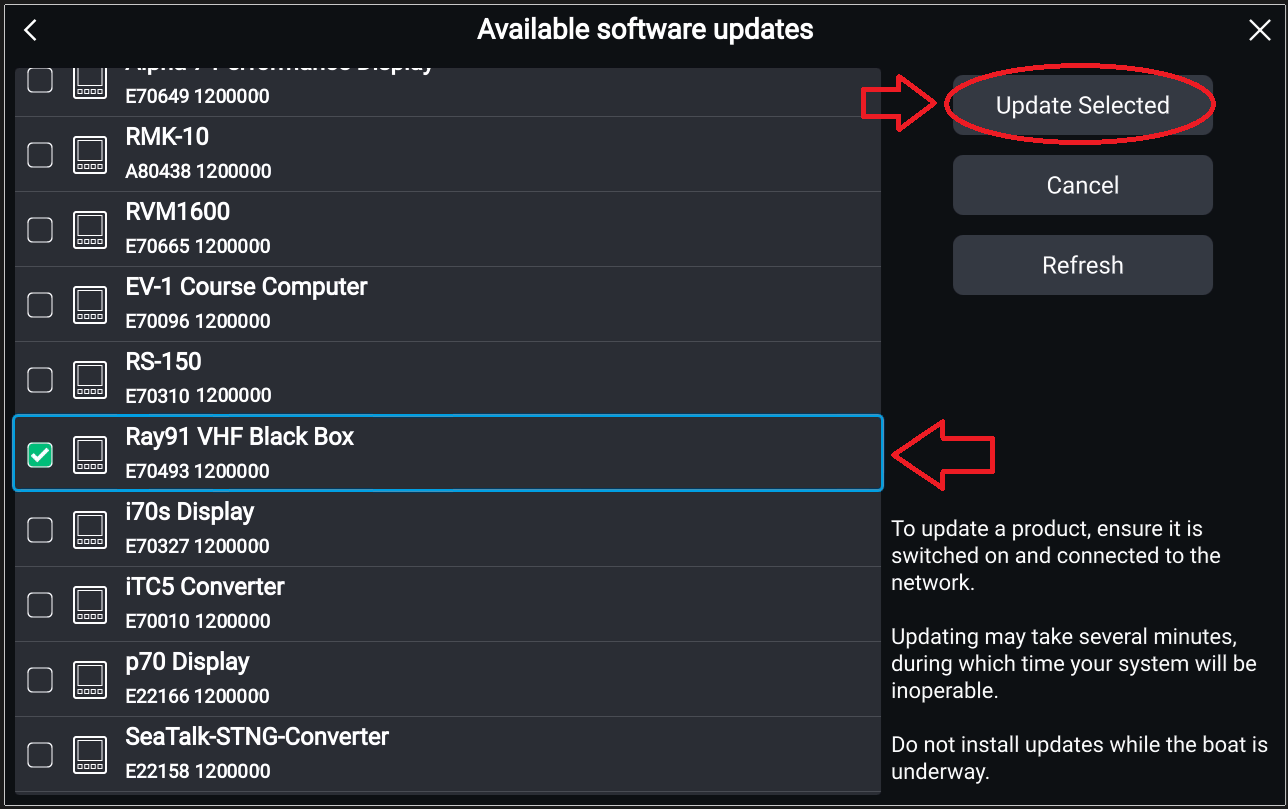Select the i70s Display checkbox
1288x809 pixels.
tap(40, 530)
